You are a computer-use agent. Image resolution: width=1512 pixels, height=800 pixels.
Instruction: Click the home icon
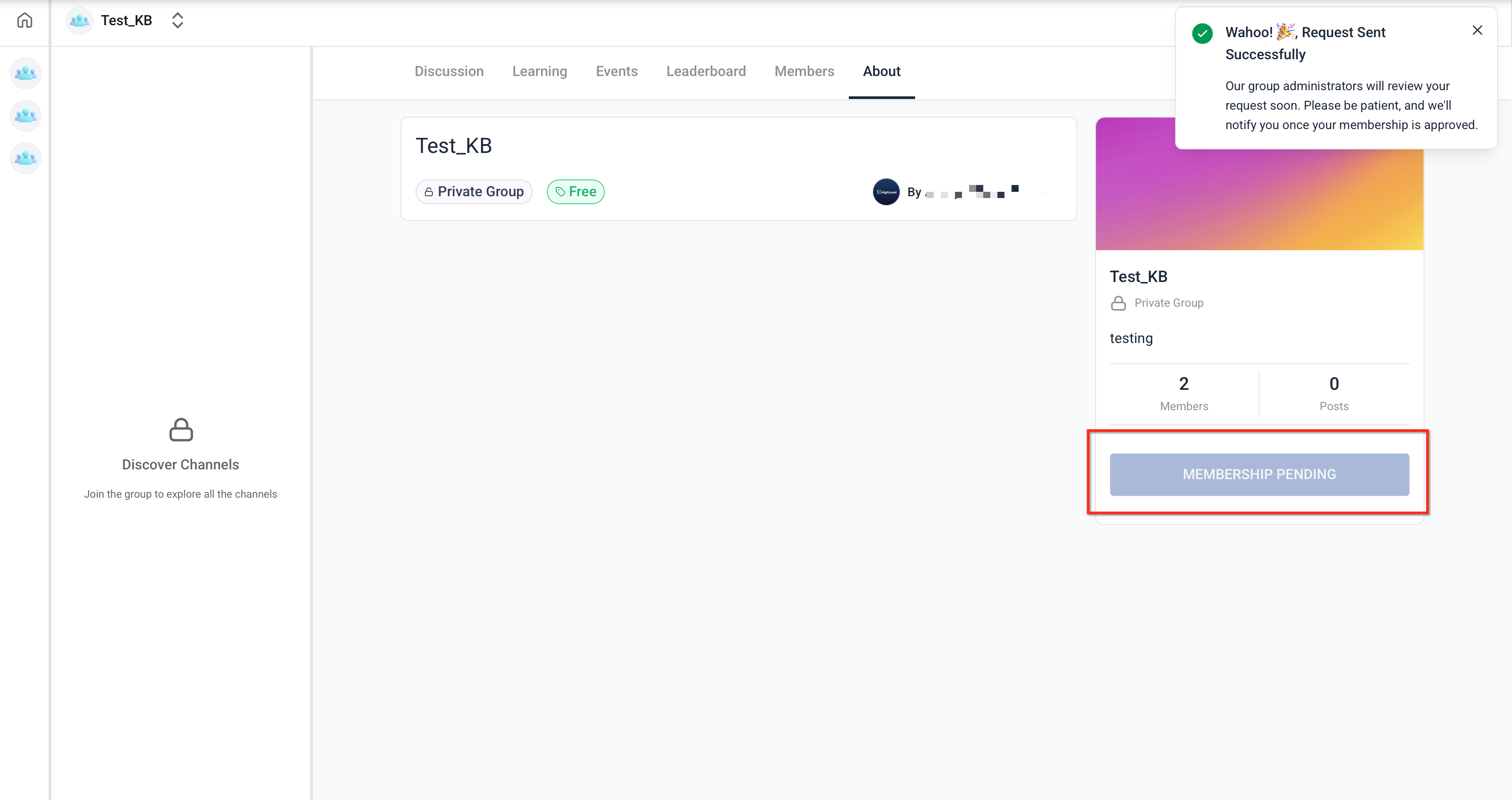[24, 20]
